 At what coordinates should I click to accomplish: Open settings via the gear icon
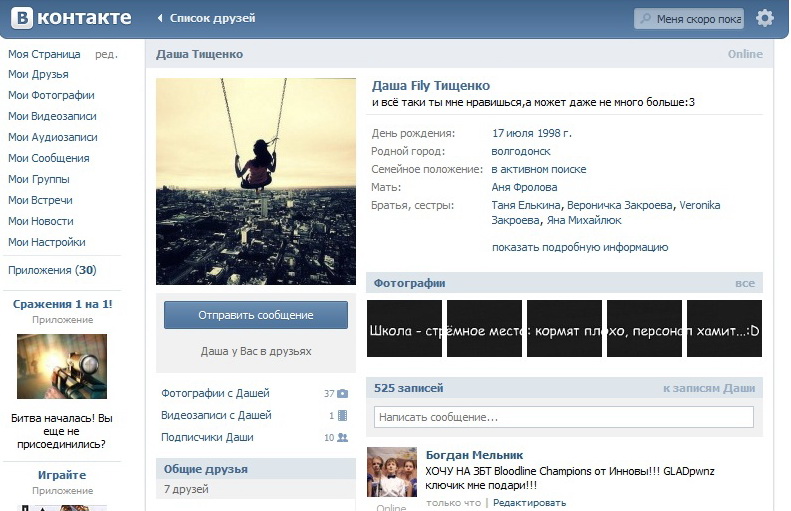(765, 18)
